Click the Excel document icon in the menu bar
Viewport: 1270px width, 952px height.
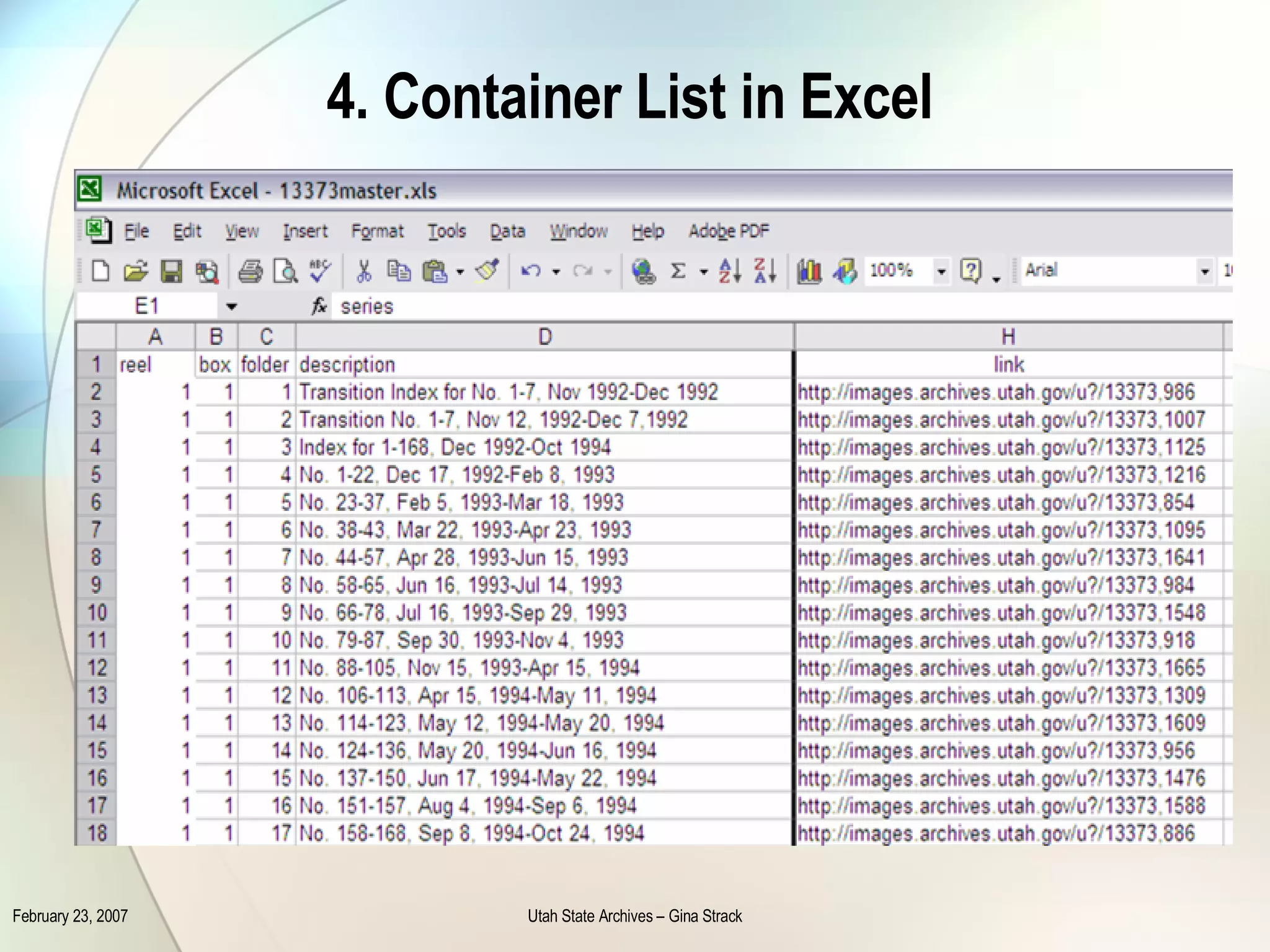pyautogui.click(x=98, y=231)
